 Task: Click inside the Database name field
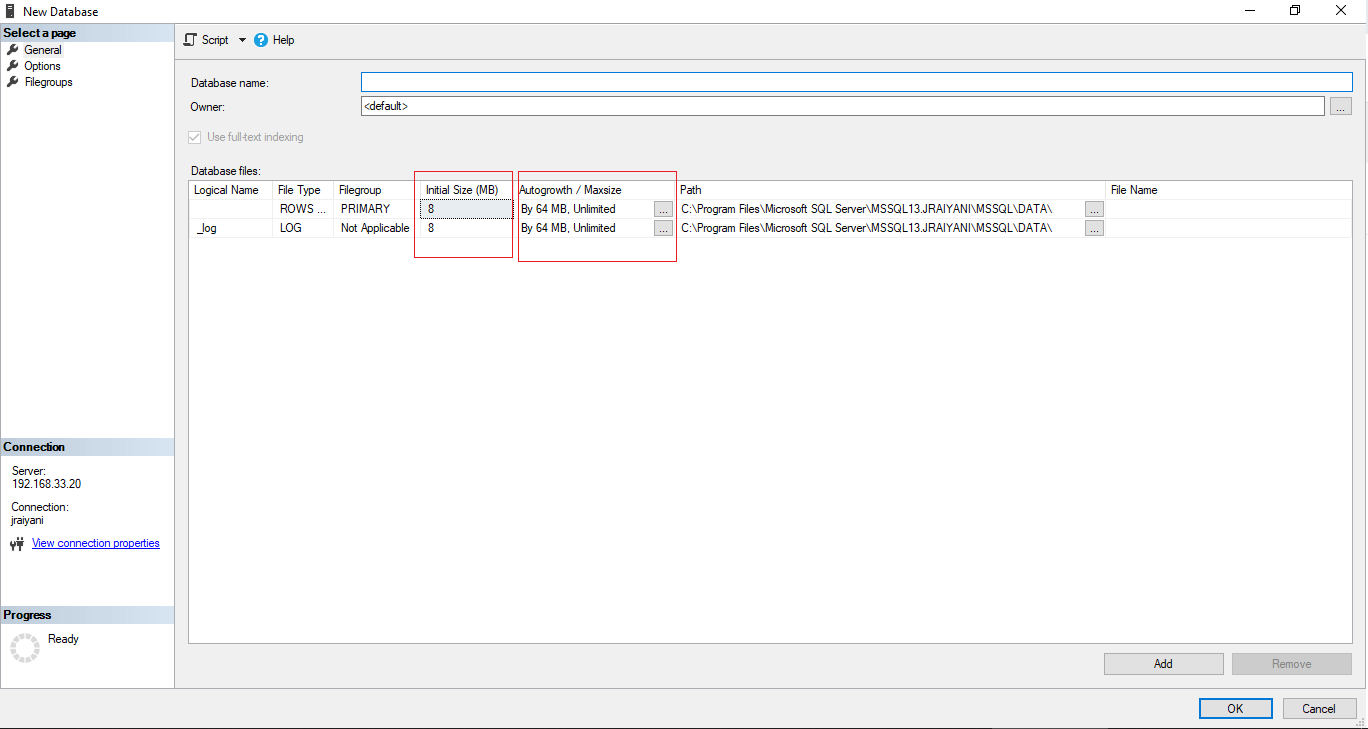click(x=855, y=81)
